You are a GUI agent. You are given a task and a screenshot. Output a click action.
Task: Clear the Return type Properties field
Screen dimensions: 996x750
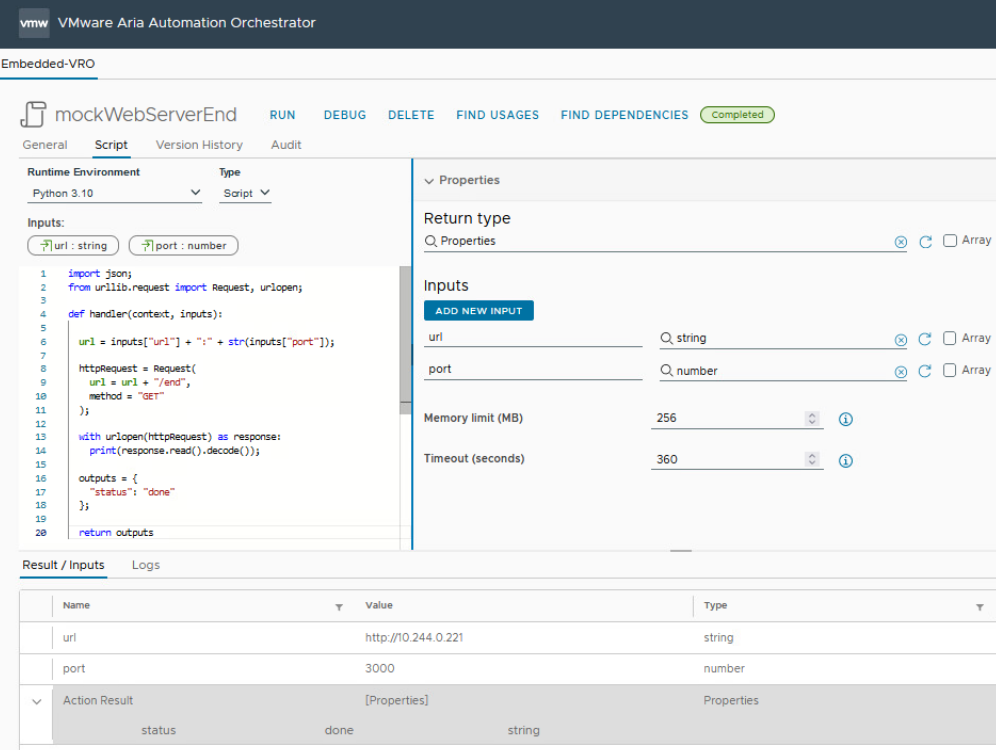(x=901, y=242)
